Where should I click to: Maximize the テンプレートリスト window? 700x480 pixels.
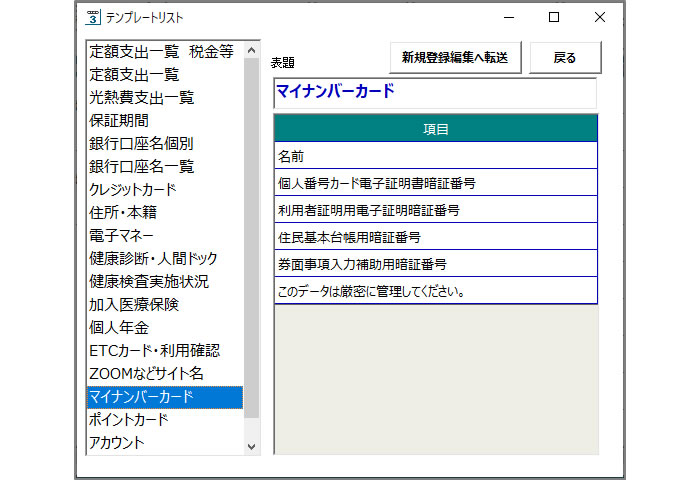click(x=554, y=17)
